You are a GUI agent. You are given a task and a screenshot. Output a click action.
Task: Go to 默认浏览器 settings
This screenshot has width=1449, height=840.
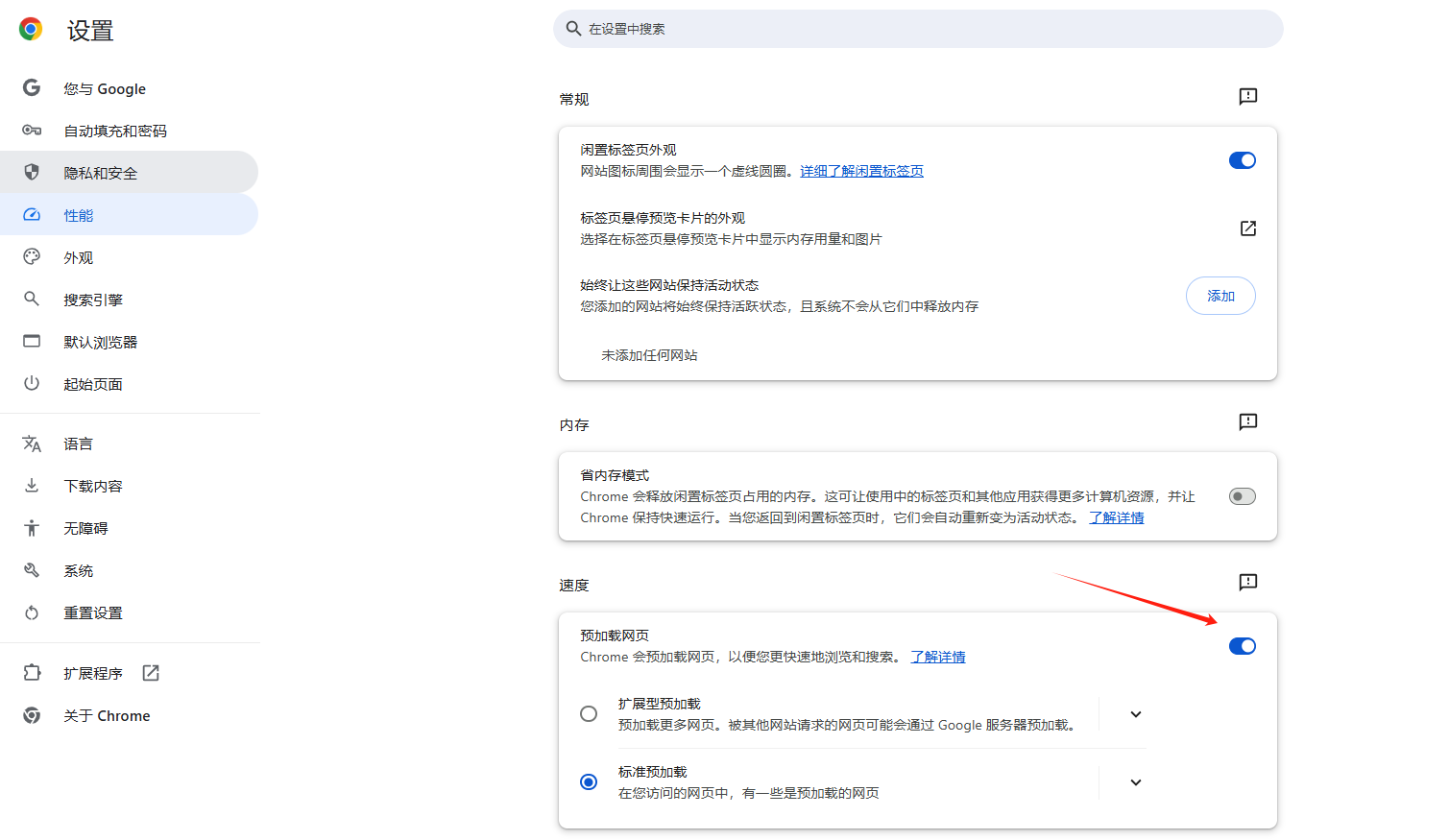pos(129,342)
